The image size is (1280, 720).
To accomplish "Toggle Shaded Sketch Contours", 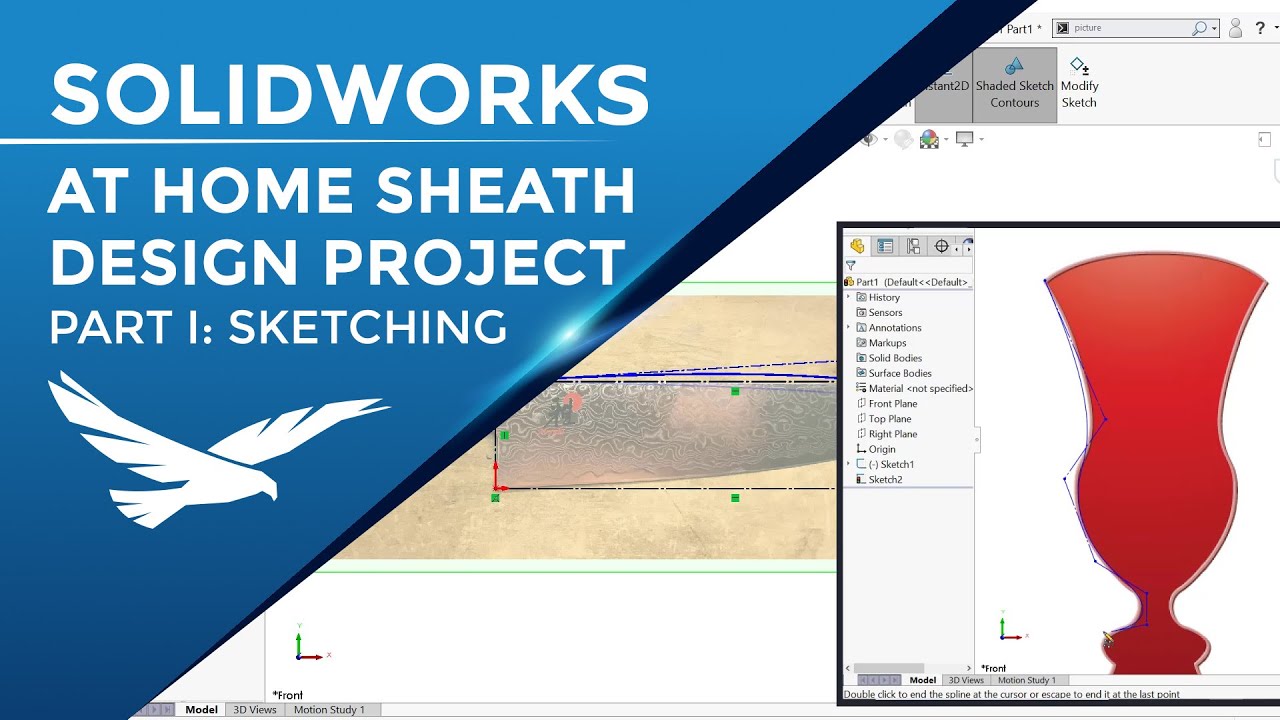I will pos(1015,86).
